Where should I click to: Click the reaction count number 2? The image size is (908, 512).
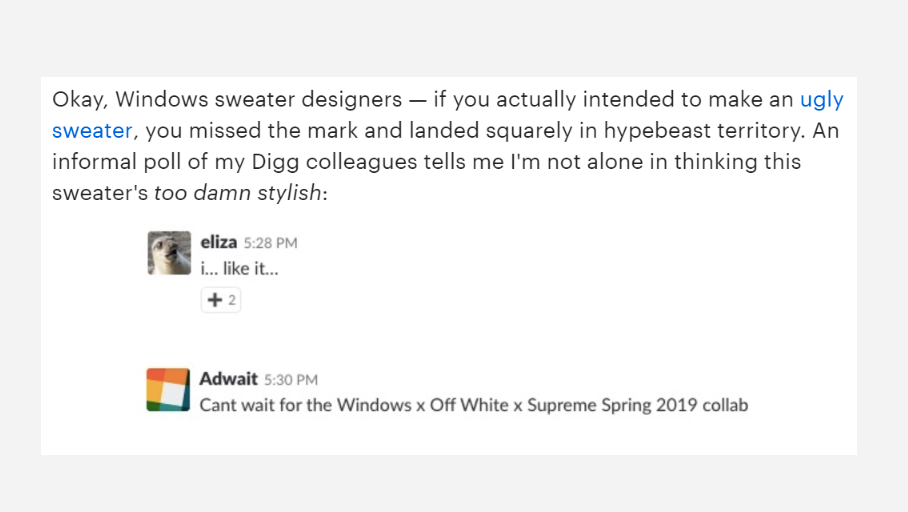pos(232,300)
